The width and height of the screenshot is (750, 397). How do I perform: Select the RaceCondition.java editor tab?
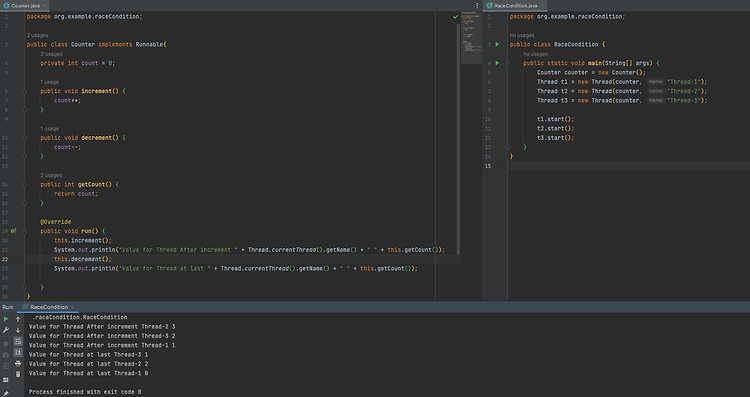tap(515, 6)
